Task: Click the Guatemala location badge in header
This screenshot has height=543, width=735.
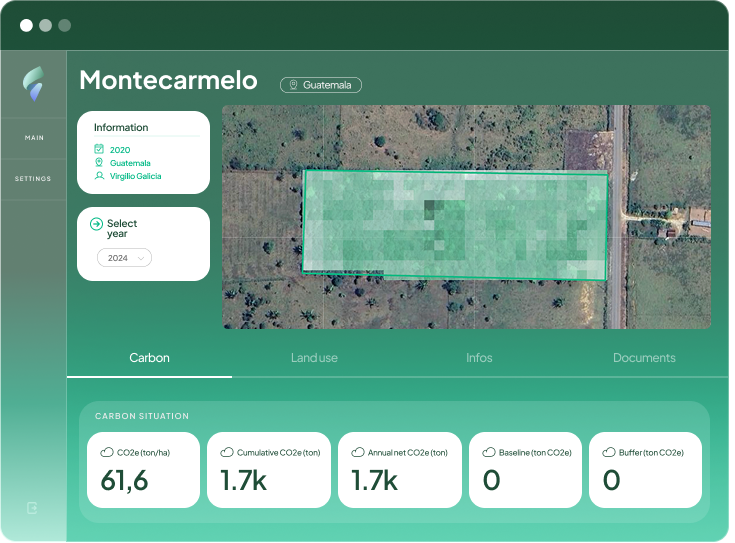Action: coord(321,85)
